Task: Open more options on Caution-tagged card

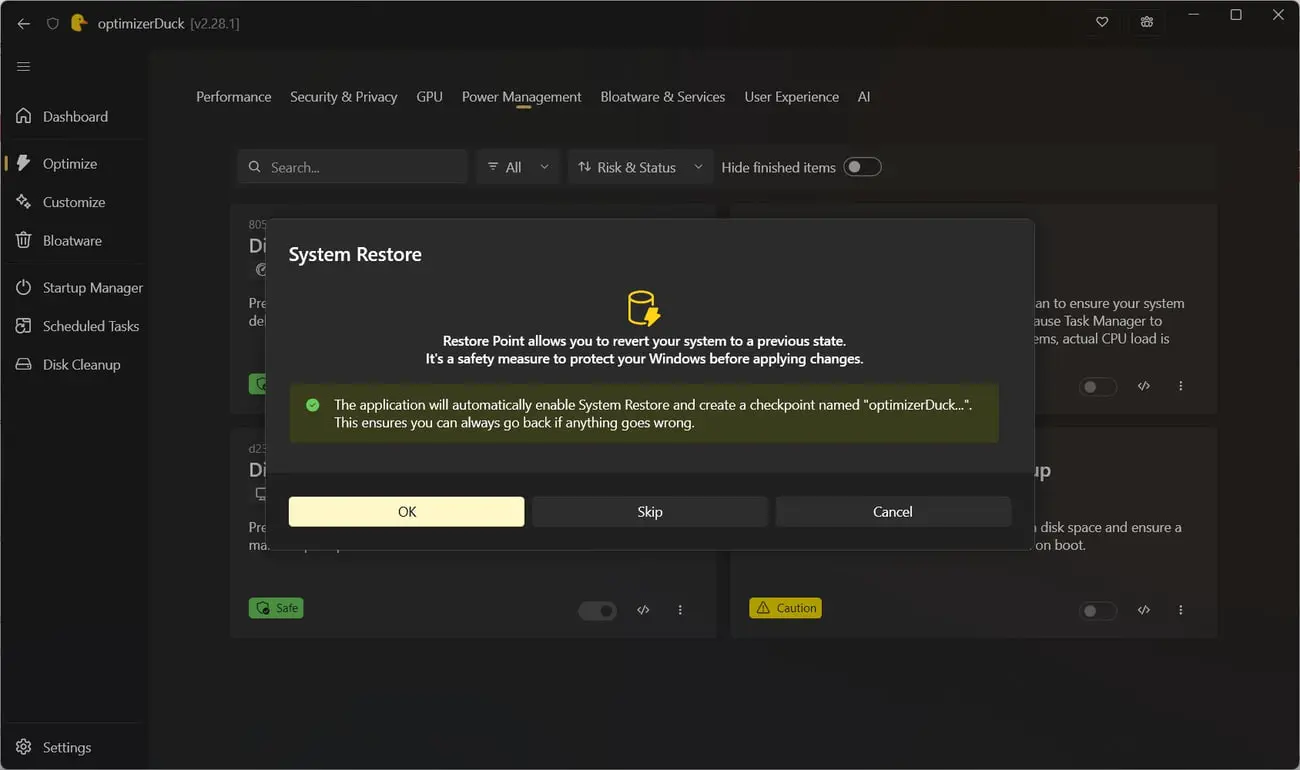Action: [x=1181, y=610]
